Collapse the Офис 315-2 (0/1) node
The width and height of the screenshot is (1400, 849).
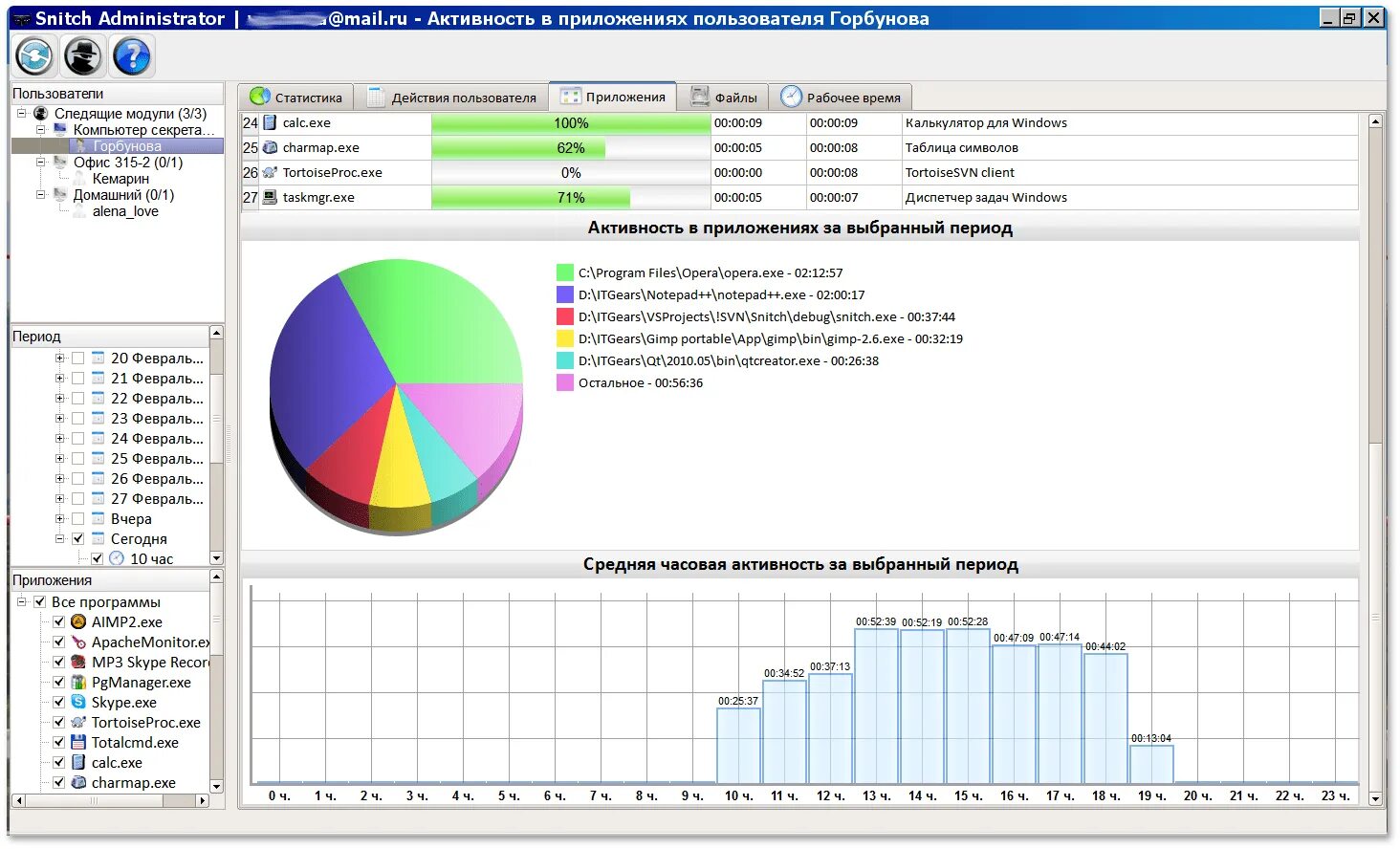[40, 162]
